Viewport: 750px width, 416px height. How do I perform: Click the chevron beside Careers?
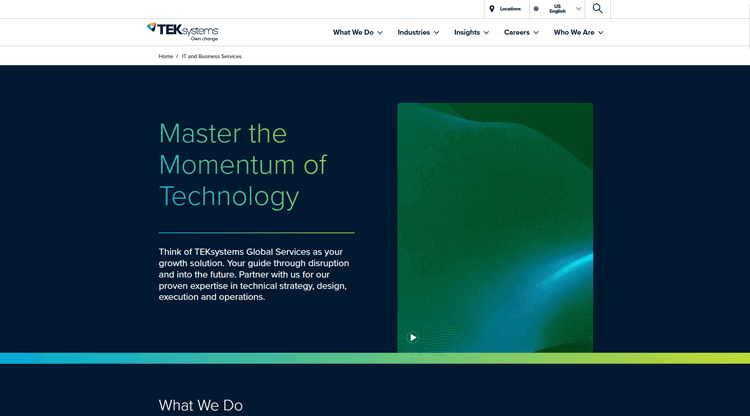tap(536, 33)
